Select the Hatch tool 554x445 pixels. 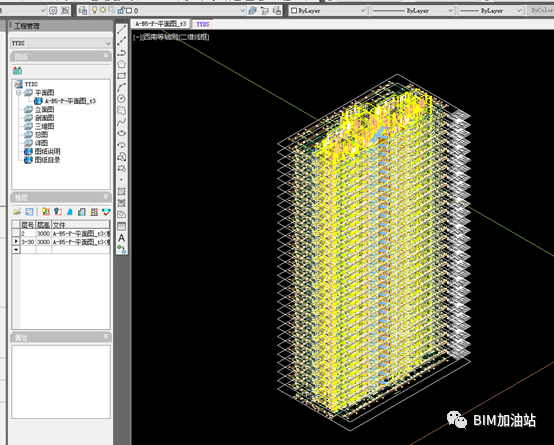[122, 191]
